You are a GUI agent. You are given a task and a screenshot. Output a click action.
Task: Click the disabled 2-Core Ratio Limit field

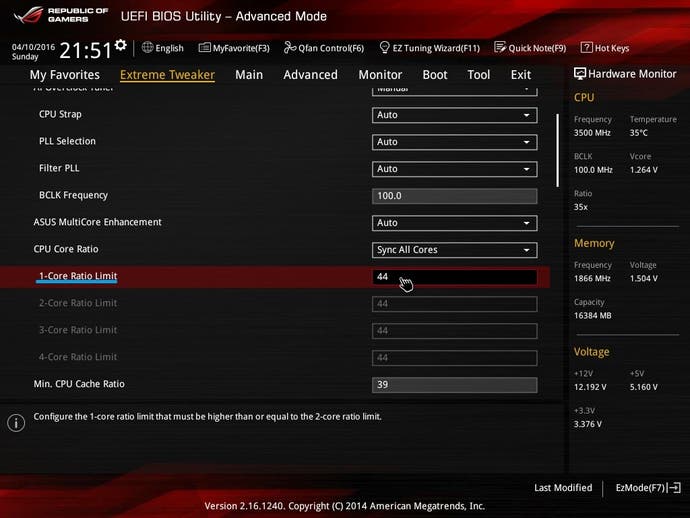pyautogui.click(x=455, y=304)
